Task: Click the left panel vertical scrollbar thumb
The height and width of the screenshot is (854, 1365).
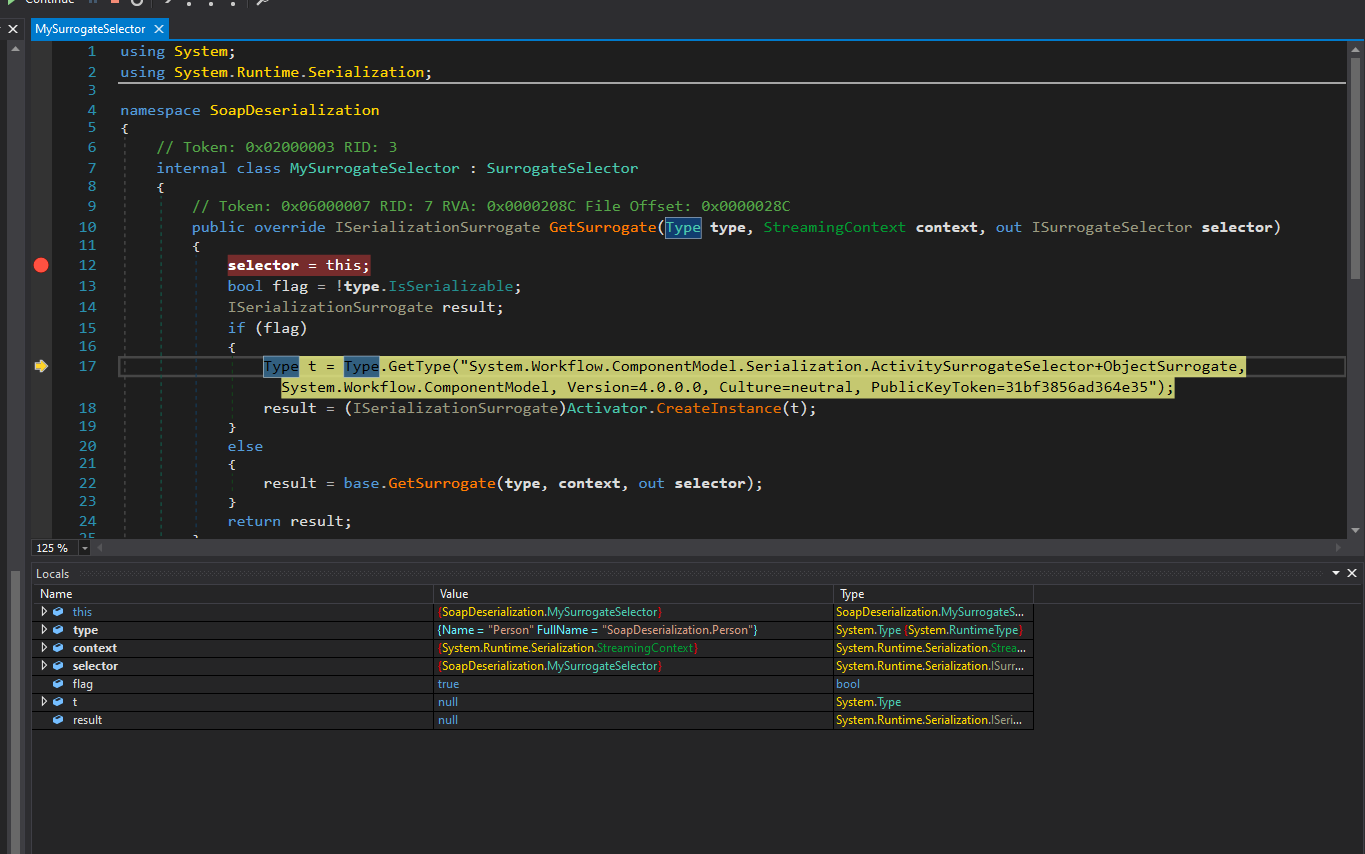Action: 14,710
